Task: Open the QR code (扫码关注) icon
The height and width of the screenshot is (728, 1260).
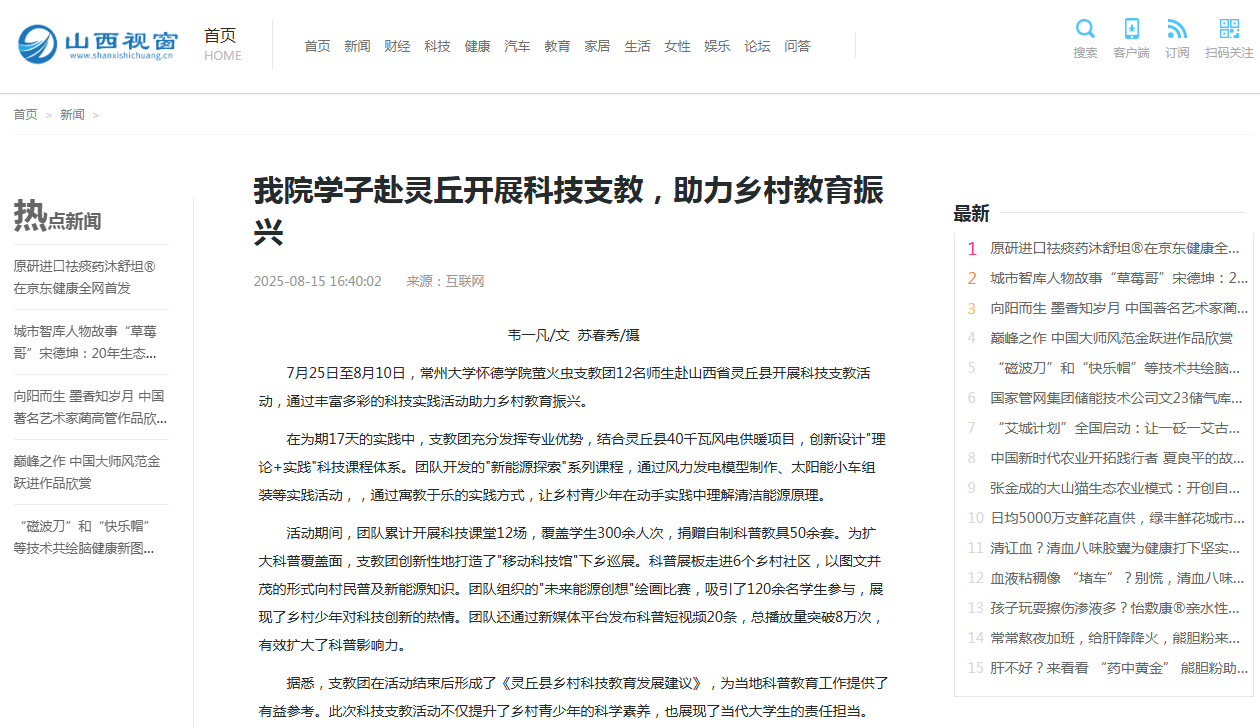Action: (1229, 29)
